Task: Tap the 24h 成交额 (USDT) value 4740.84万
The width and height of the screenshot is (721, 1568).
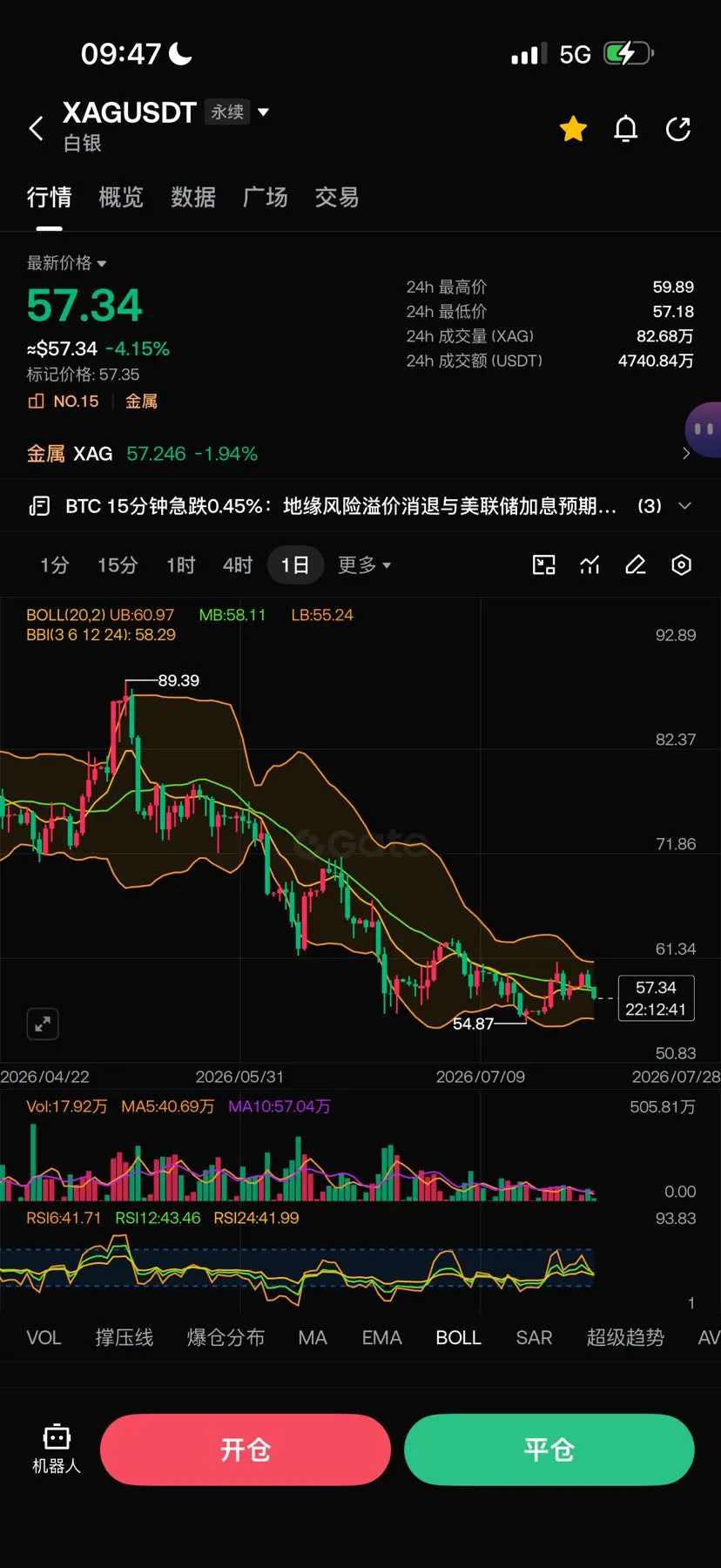Action: pos(656,361)
